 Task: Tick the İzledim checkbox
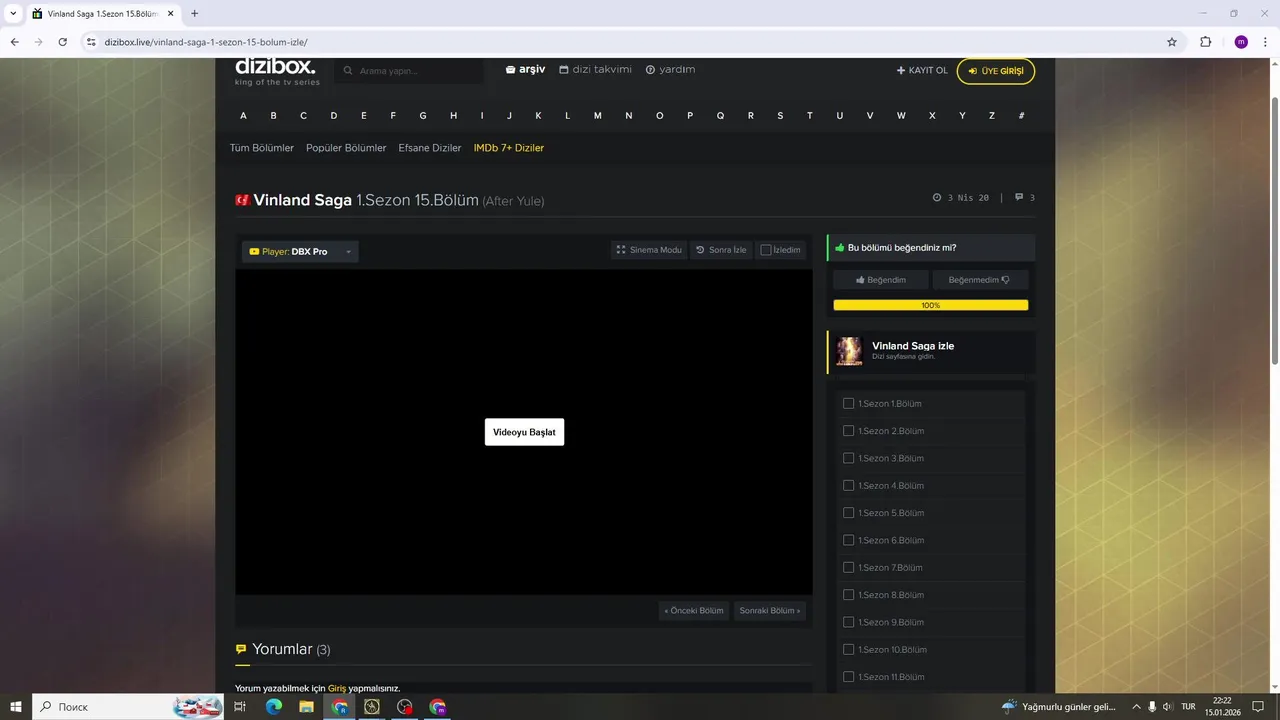click(x=766, y=250)
